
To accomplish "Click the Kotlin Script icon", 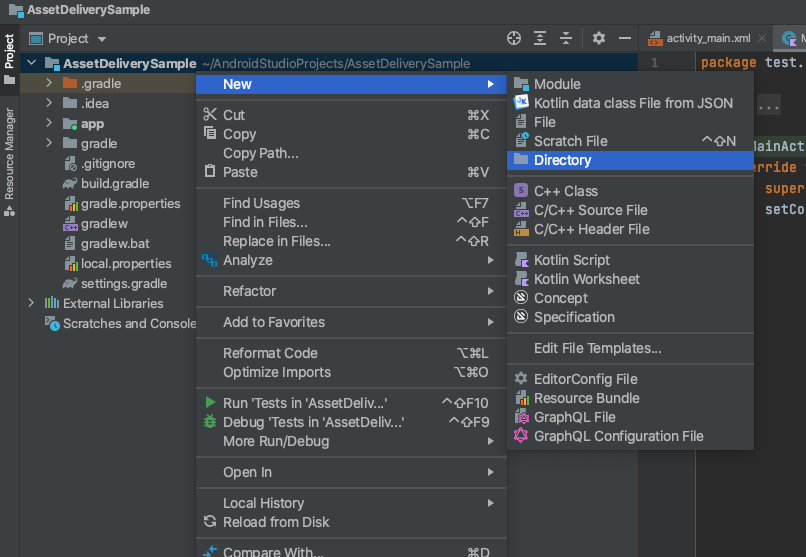I will 521,259.
